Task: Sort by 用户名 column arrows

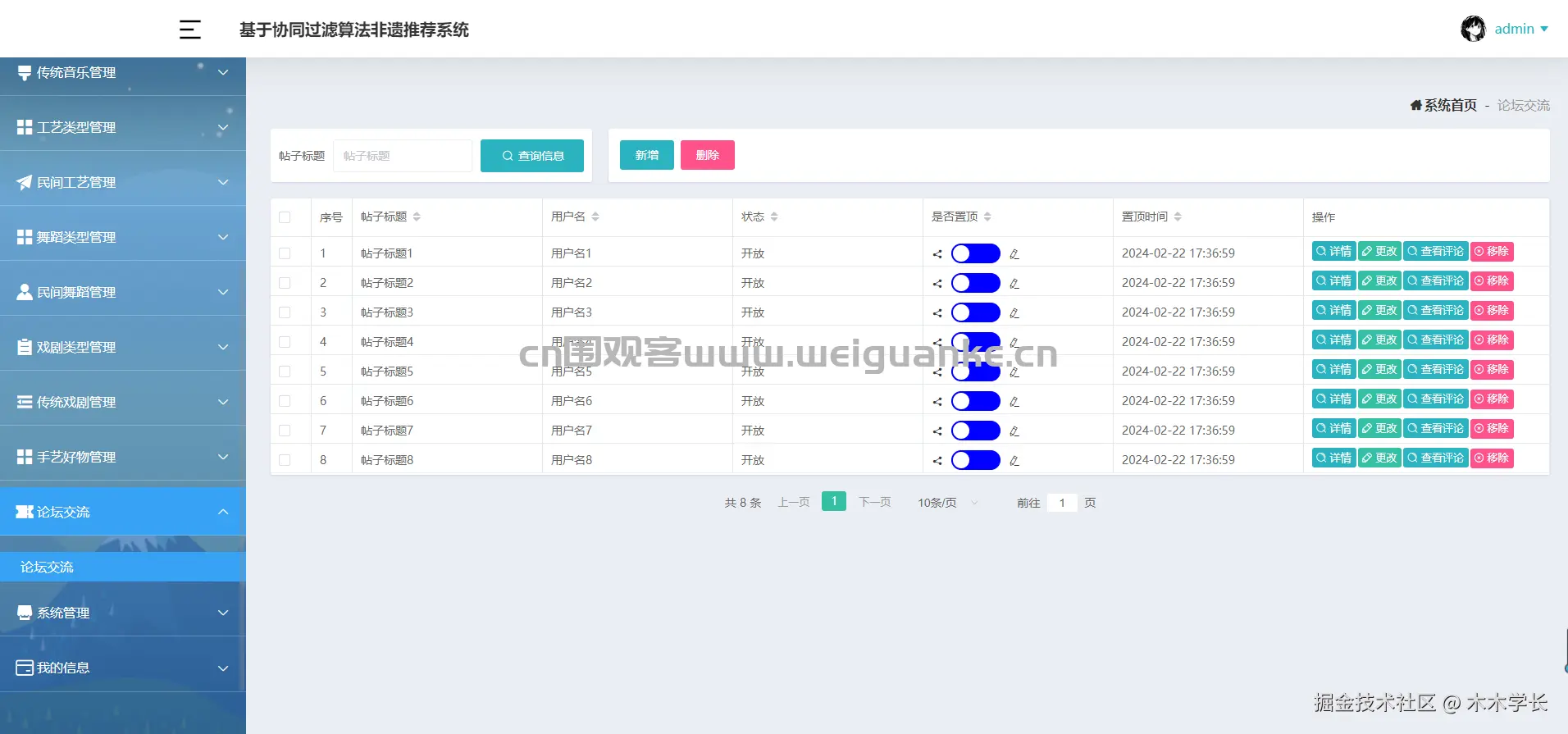Action: coord(595,217)
